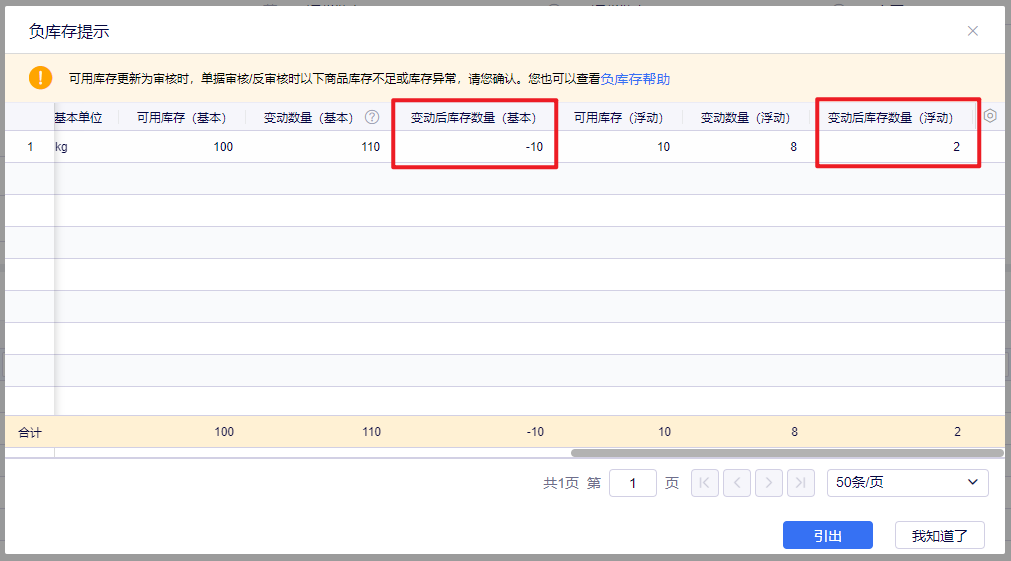Click the 我知道了 button
Screen dimensions: 1011x561
939,535
